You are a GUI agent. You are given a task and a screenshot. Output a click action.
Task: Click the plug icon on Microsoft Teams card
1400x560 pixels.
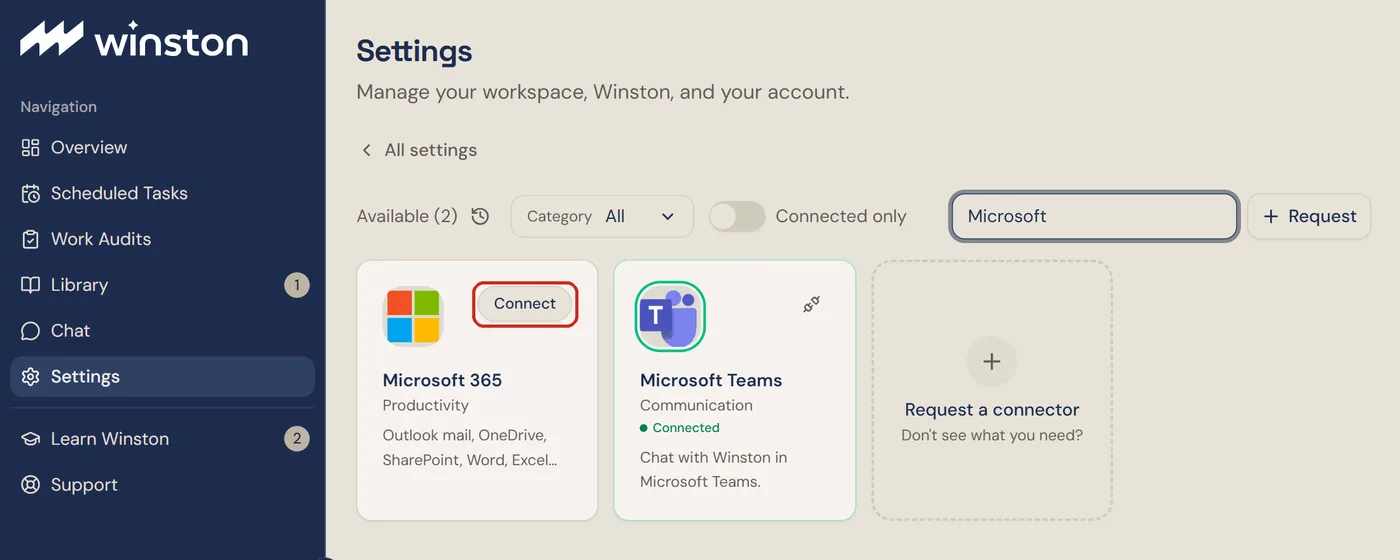pyautogui.click(x=812, y=305)
